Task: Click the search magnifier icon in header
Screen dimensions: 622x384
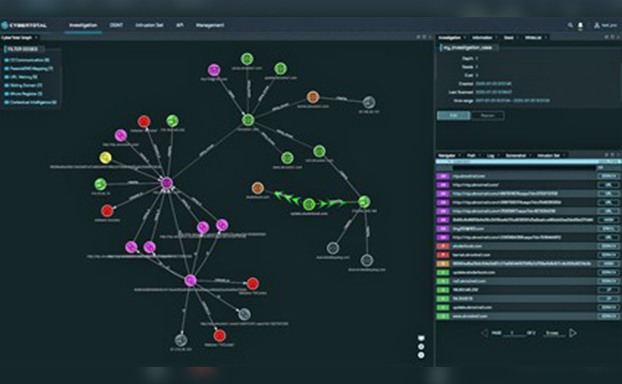Action: pyautogui.click(x=570, y=25)
